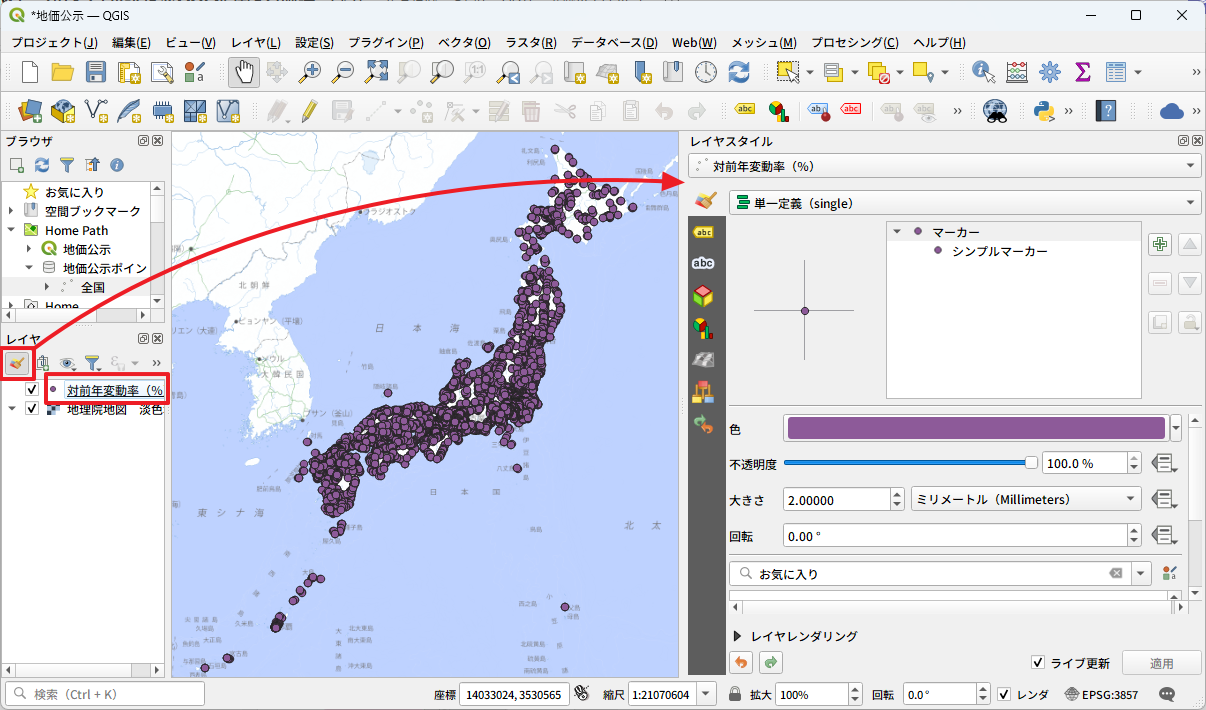
Task: Save project with floppy disk icon
Action: coord(96,72)
